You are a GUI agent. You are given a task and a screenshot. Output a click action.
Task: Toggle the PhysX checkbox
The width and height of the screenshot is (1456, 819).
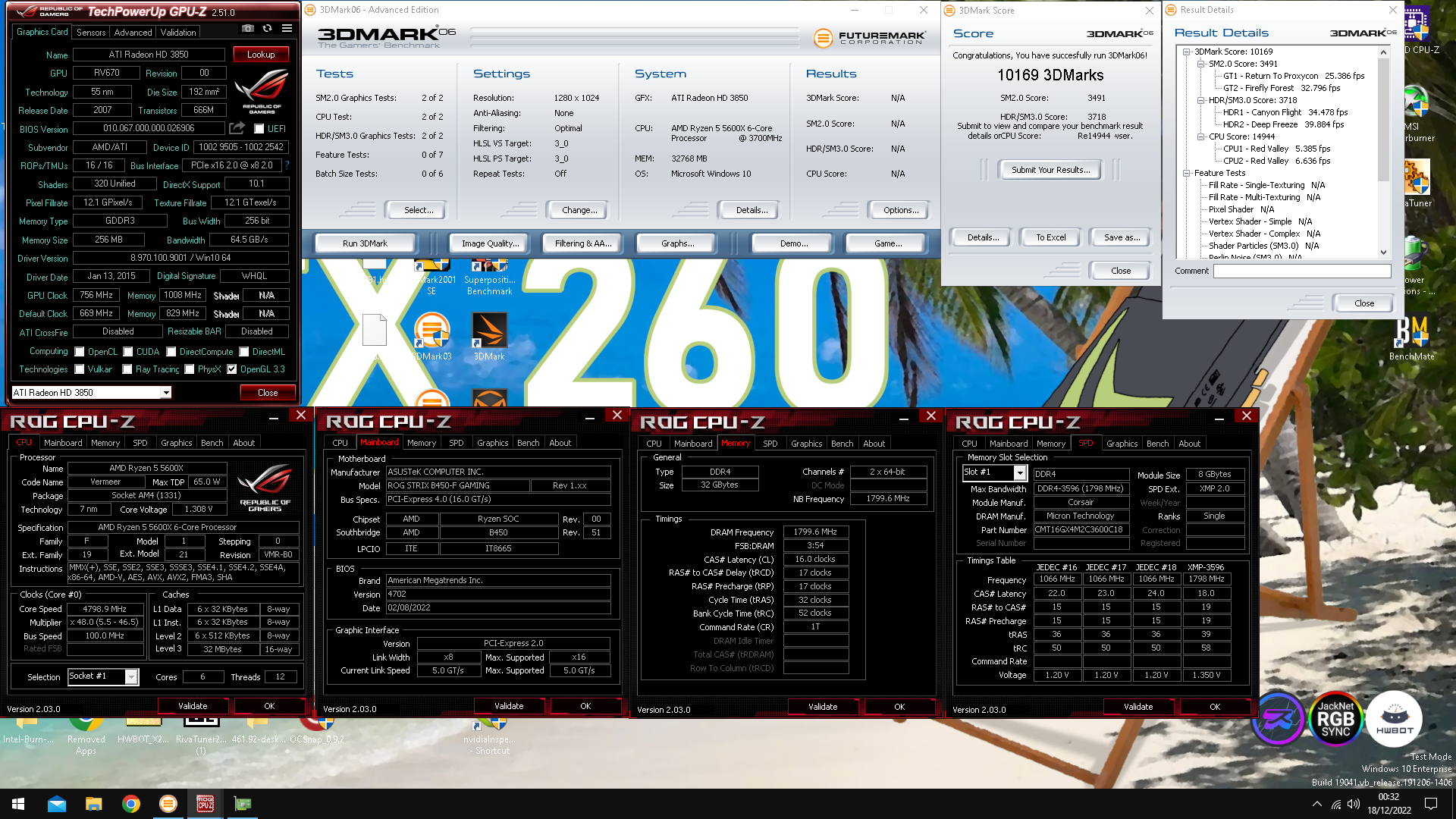click(190, 369)
